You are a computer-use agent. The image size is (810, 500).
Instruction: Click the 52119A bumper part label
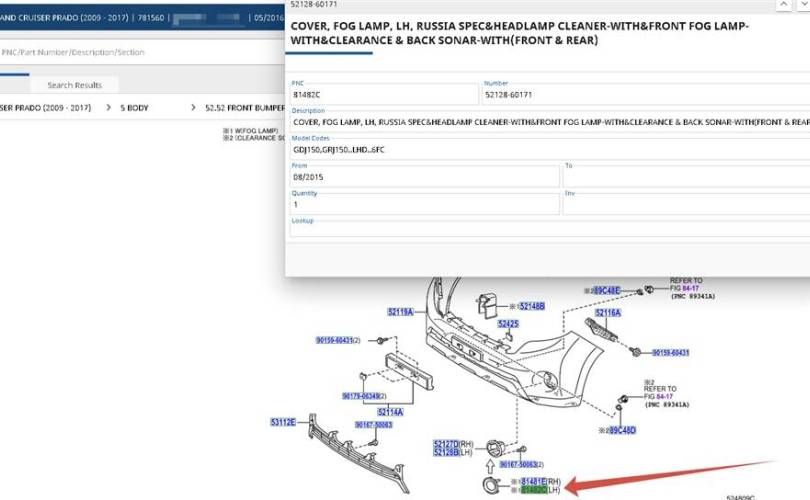[401, 312]
